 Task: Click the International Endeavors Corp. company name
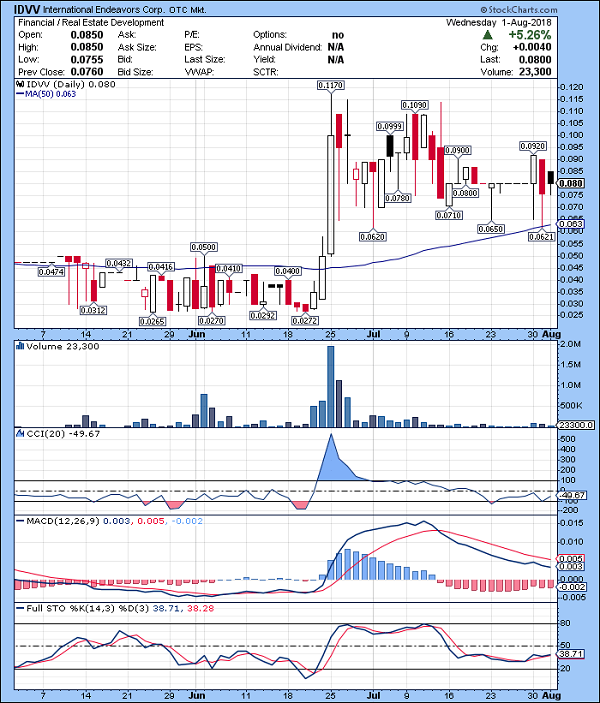103,9
